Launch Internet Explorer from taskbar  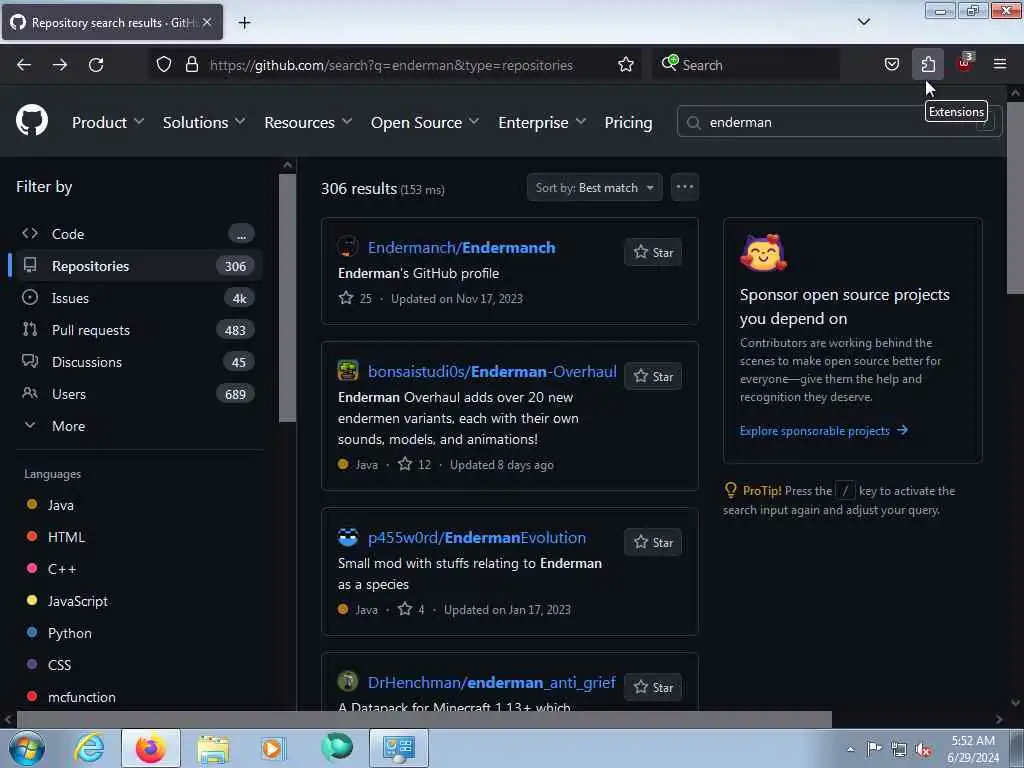(89, 748)
